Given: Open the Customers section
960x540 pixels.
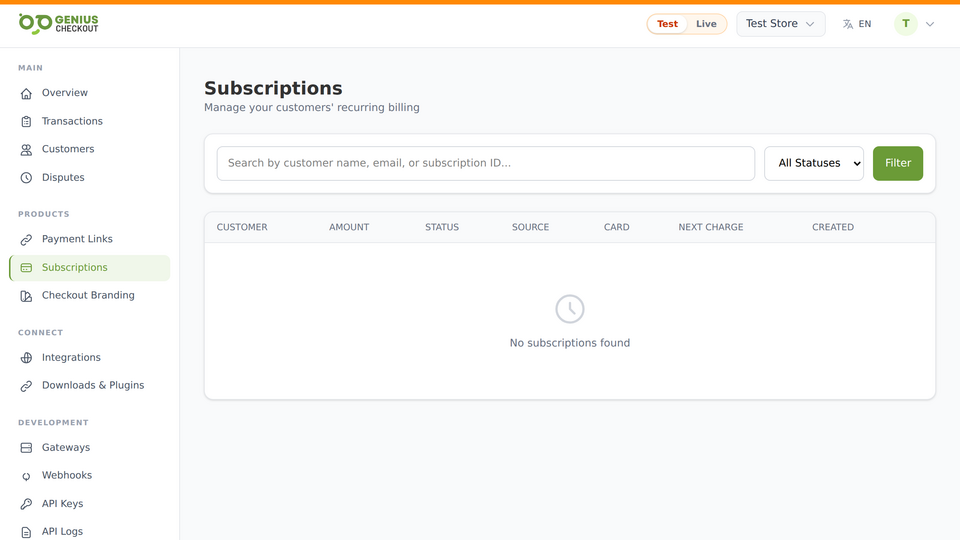Looking at the screenshot, I should (89, 149).
